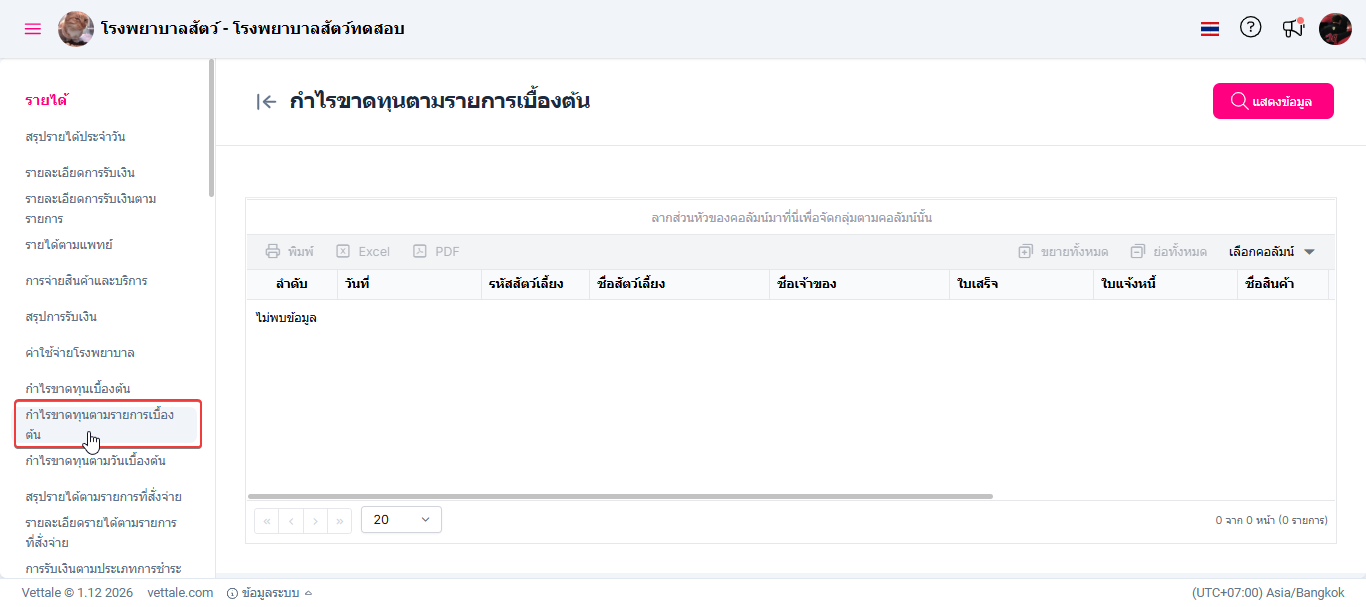
Task: Open user profile avatar
Action: pos(1335,29)
